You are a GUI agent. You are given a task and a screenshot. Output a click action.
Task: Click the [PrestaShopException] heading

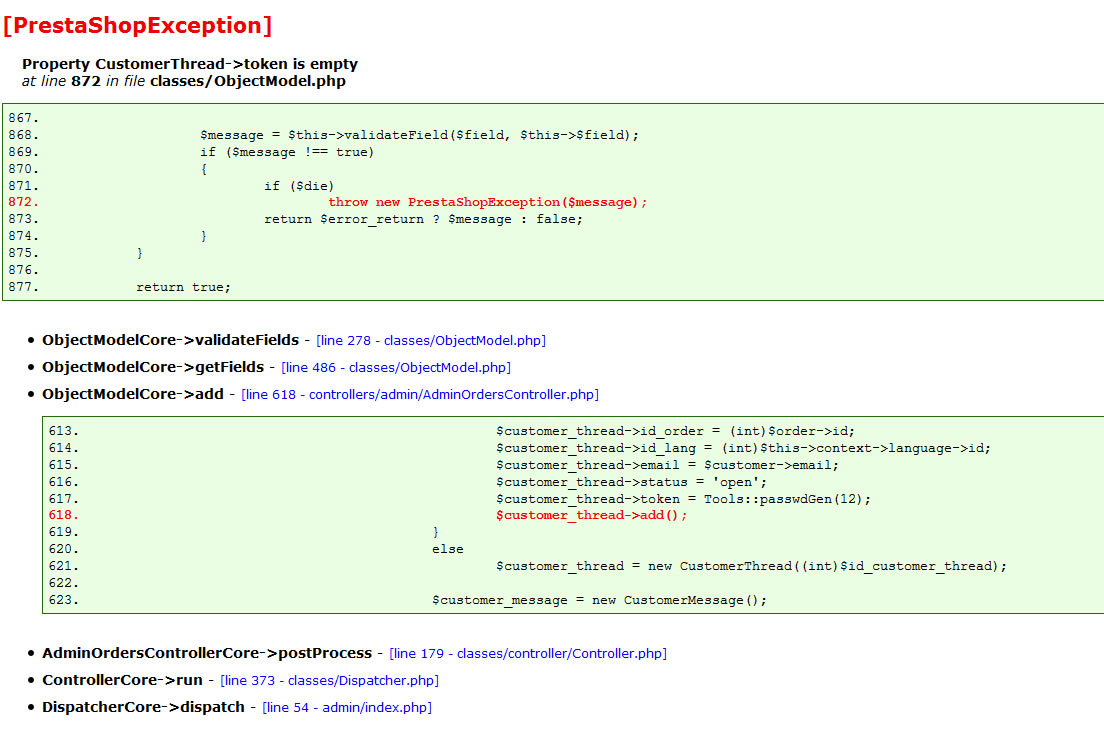(x=137, y=25)
